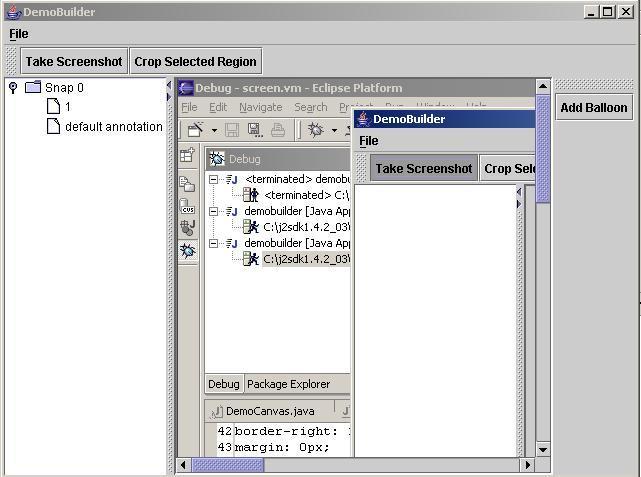This screenshot has width=641, height=477.
Task: Click the bug icon in the Debug view title
Action: click(217, 159)
